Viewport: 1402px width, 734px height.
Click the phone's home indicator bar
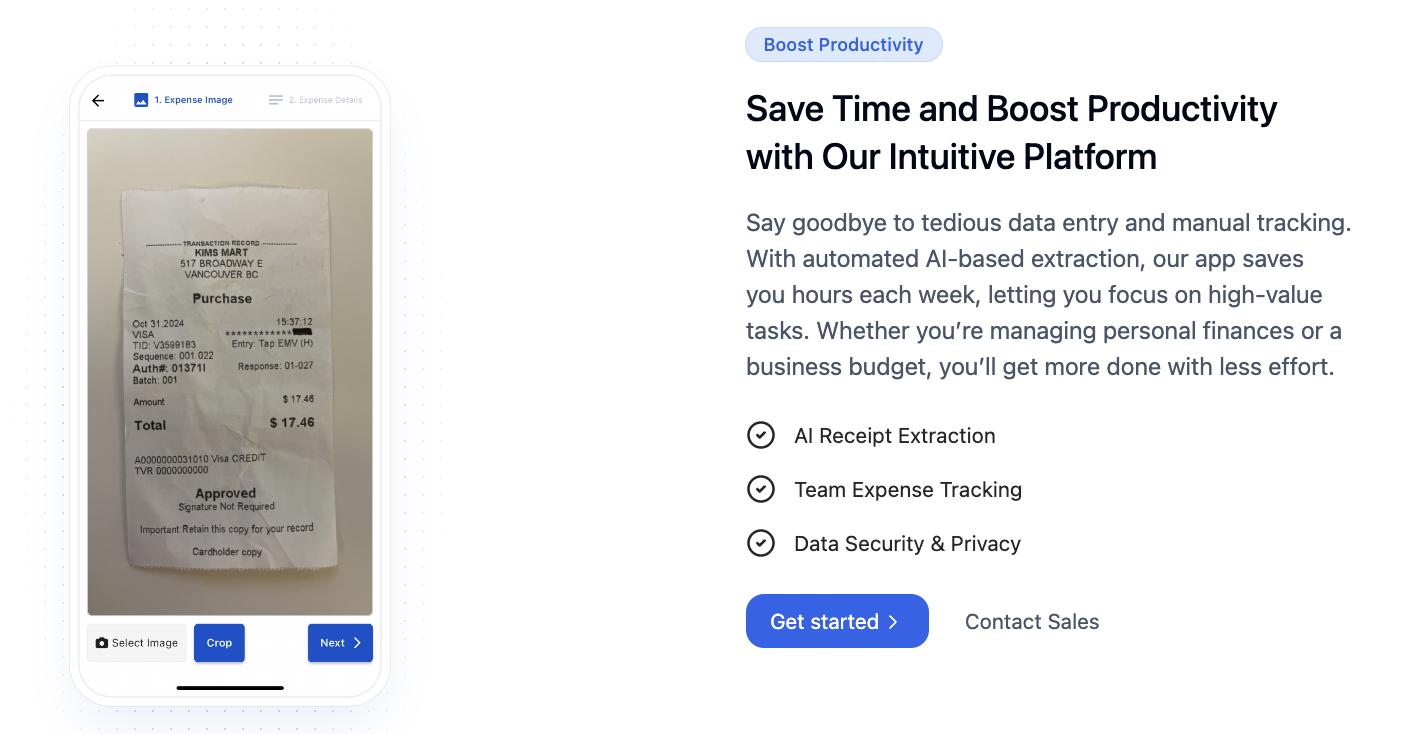(x=230, y=688)
